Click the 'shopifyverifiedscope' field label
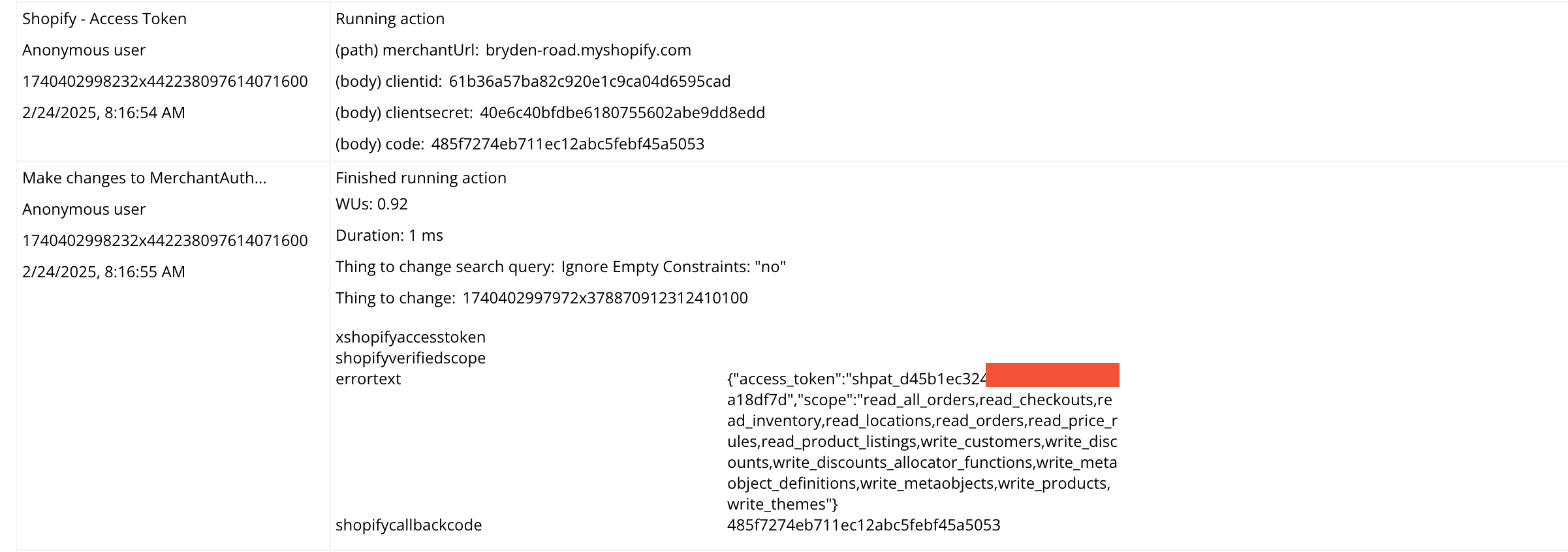 click(x=410, y=358)
